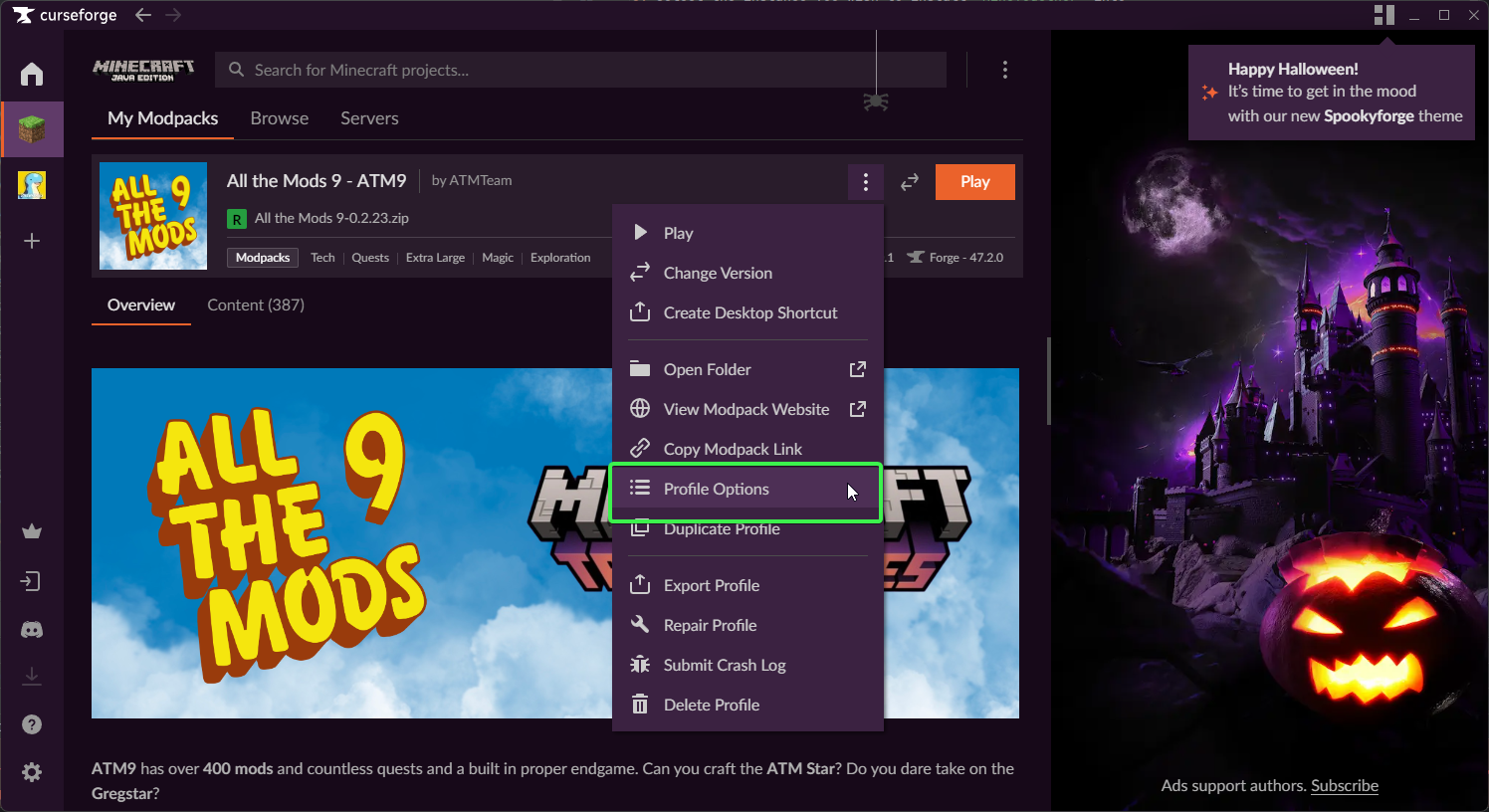The width and height of the screenshot is (1489, 812).
Task: Select Export Profile menu item
Action: [x=747, y=585]
